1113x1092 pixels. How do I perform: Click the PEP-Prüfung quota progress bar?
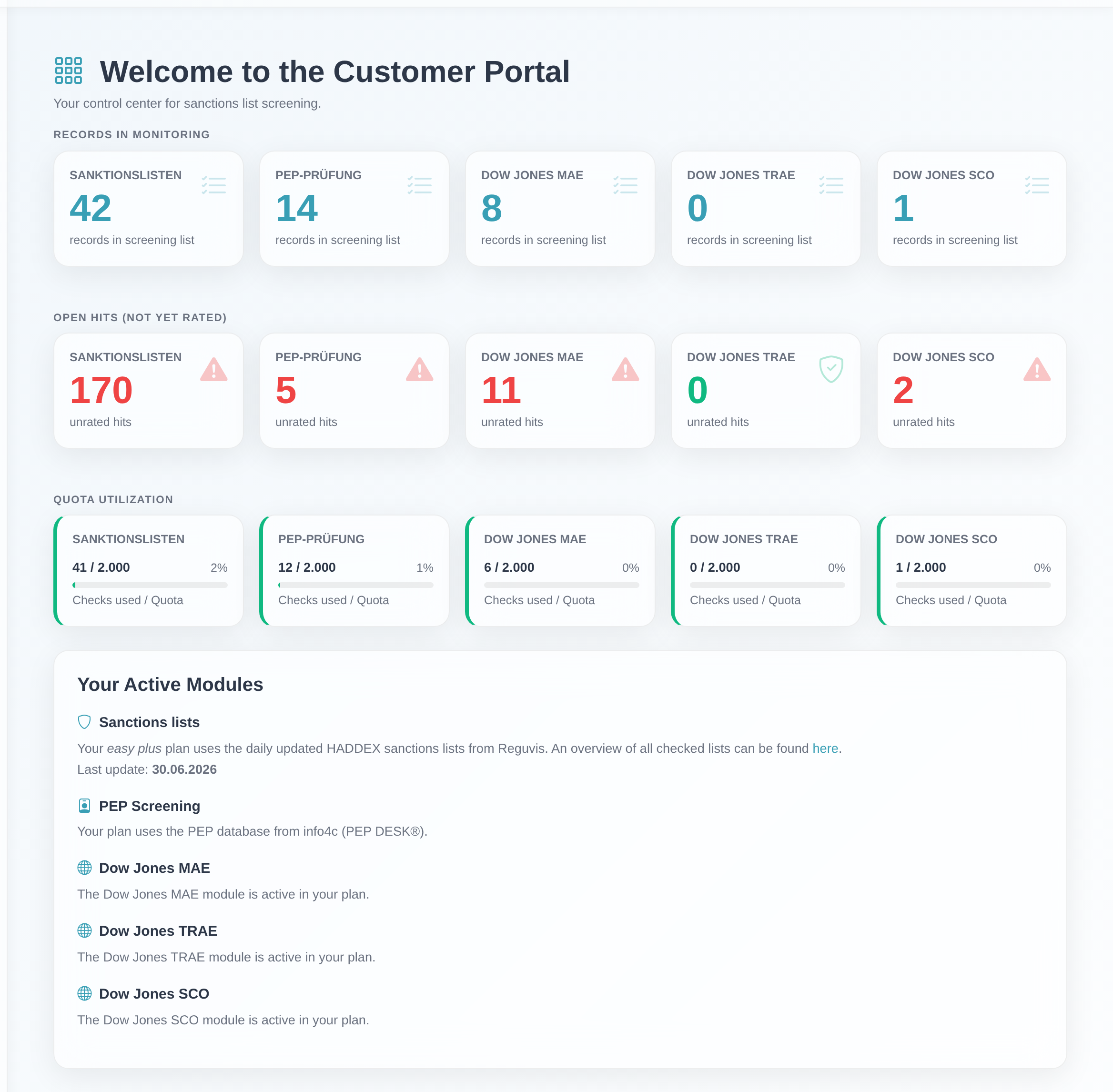point(355,585)
